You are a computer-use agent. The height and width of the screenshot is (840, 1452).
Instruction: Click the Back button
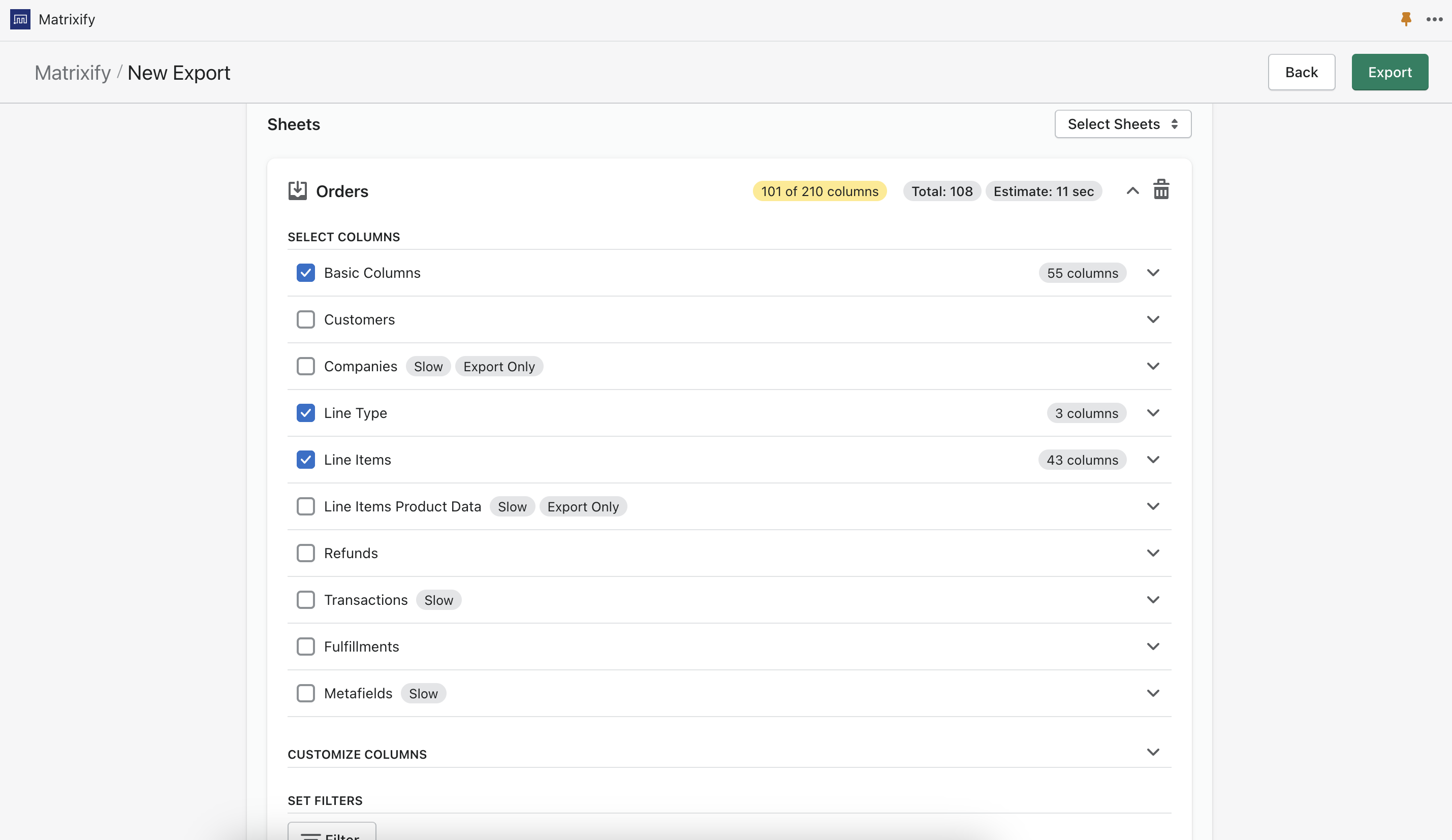coord(1302,72)
